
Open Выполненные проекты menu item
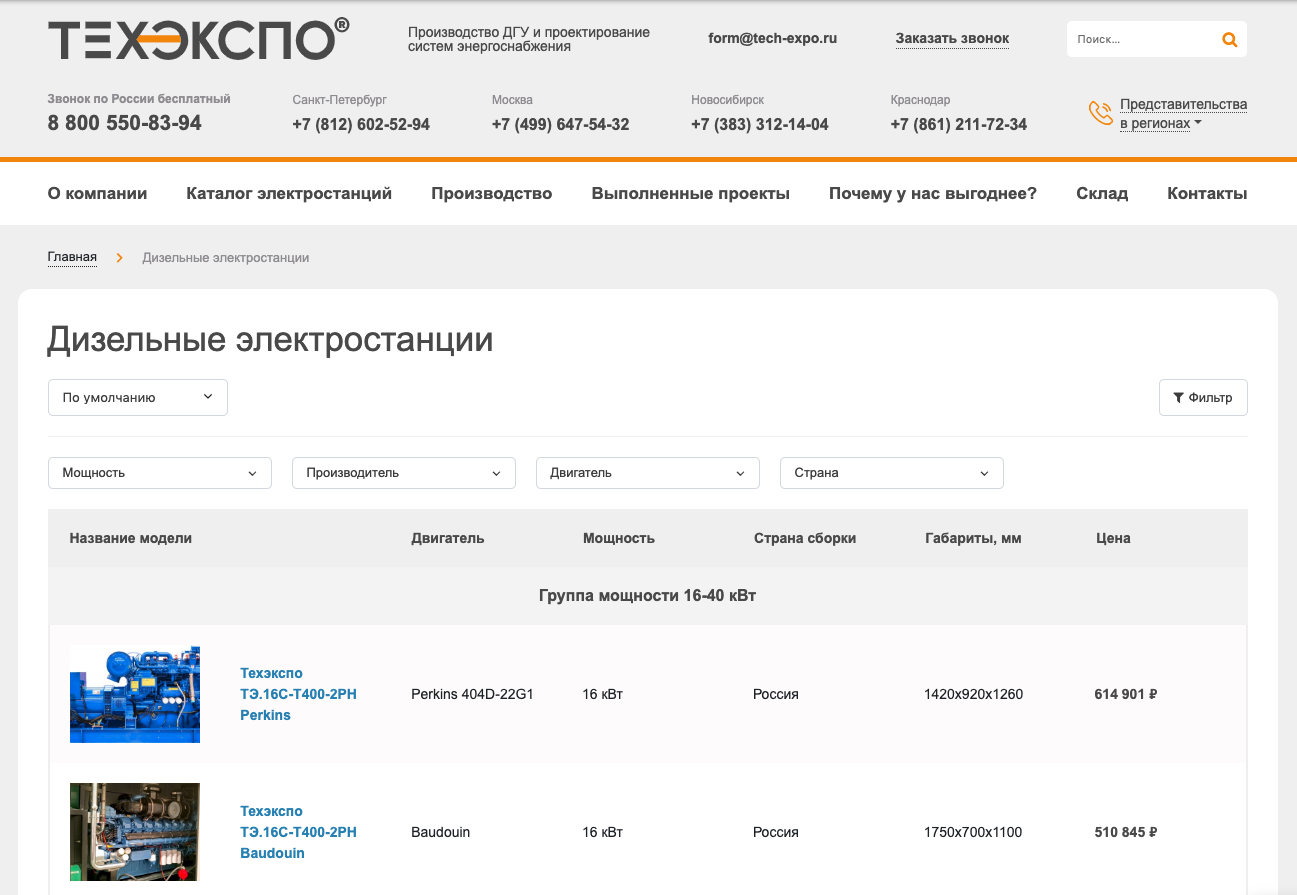[x=691, y=194]
